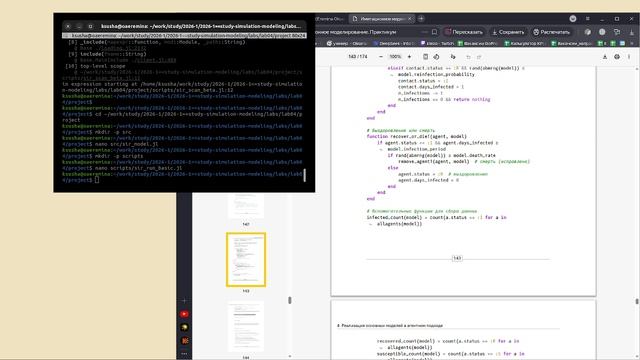Open PDF viewer more options menu

point(629,57)
